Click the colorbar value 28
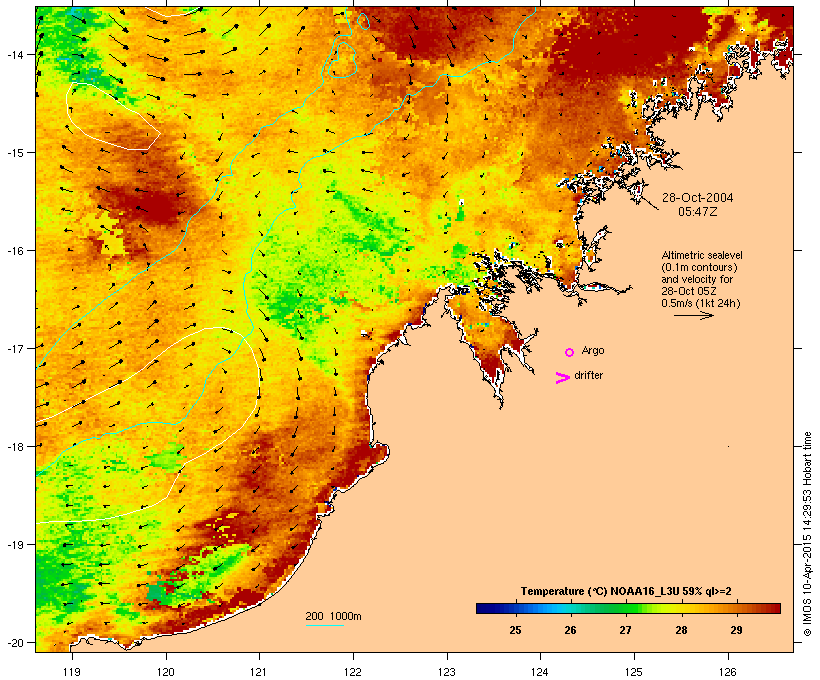Viewport: 820px width, 680px height. tap(681, 630)
